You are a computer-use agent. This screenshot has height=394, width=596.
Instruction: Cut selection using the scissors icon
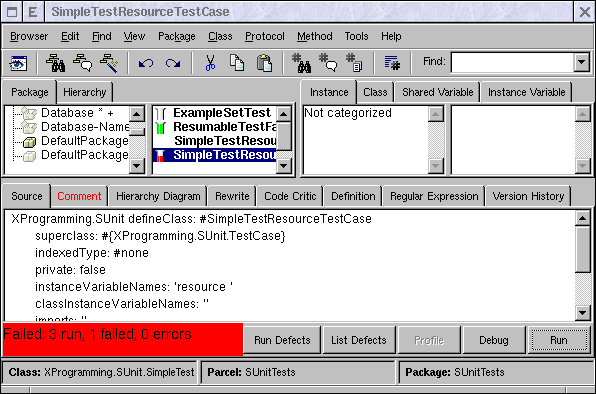click(x=210, y=63)
